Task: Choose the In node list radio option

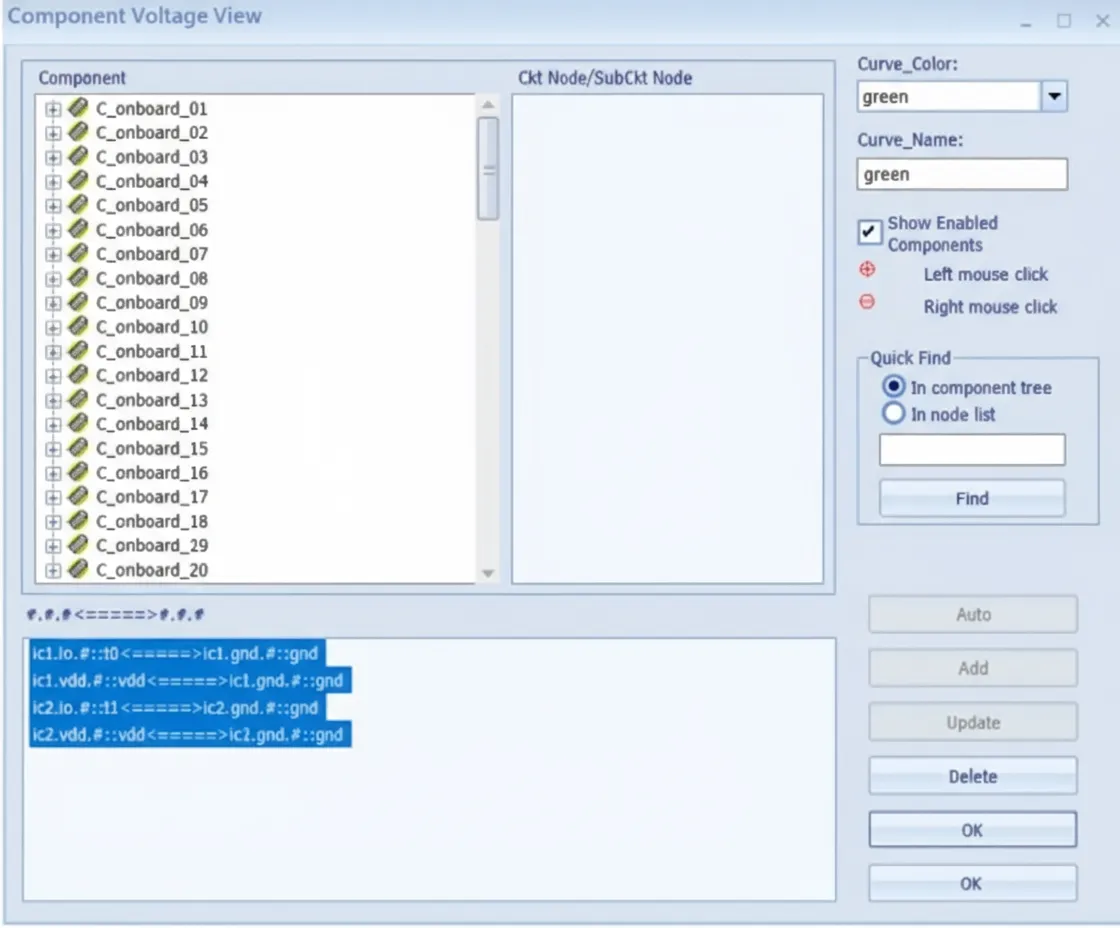Action: coord(894,414)
